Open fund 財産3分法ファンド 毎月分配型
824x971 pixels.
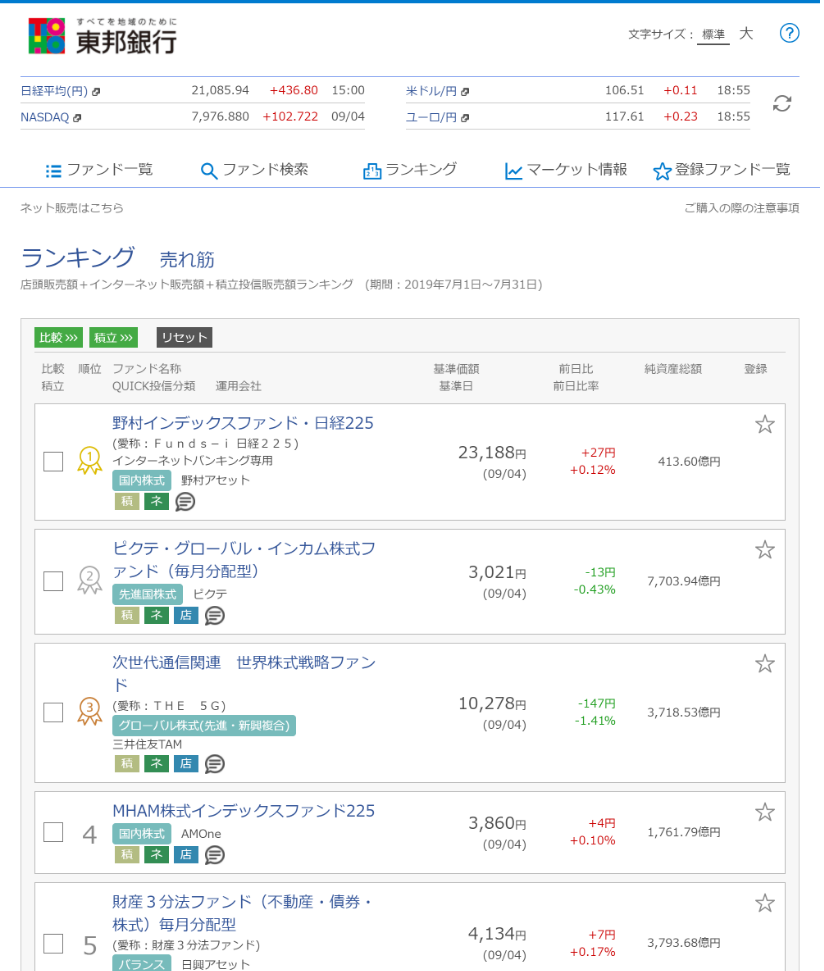pos(242,913)
